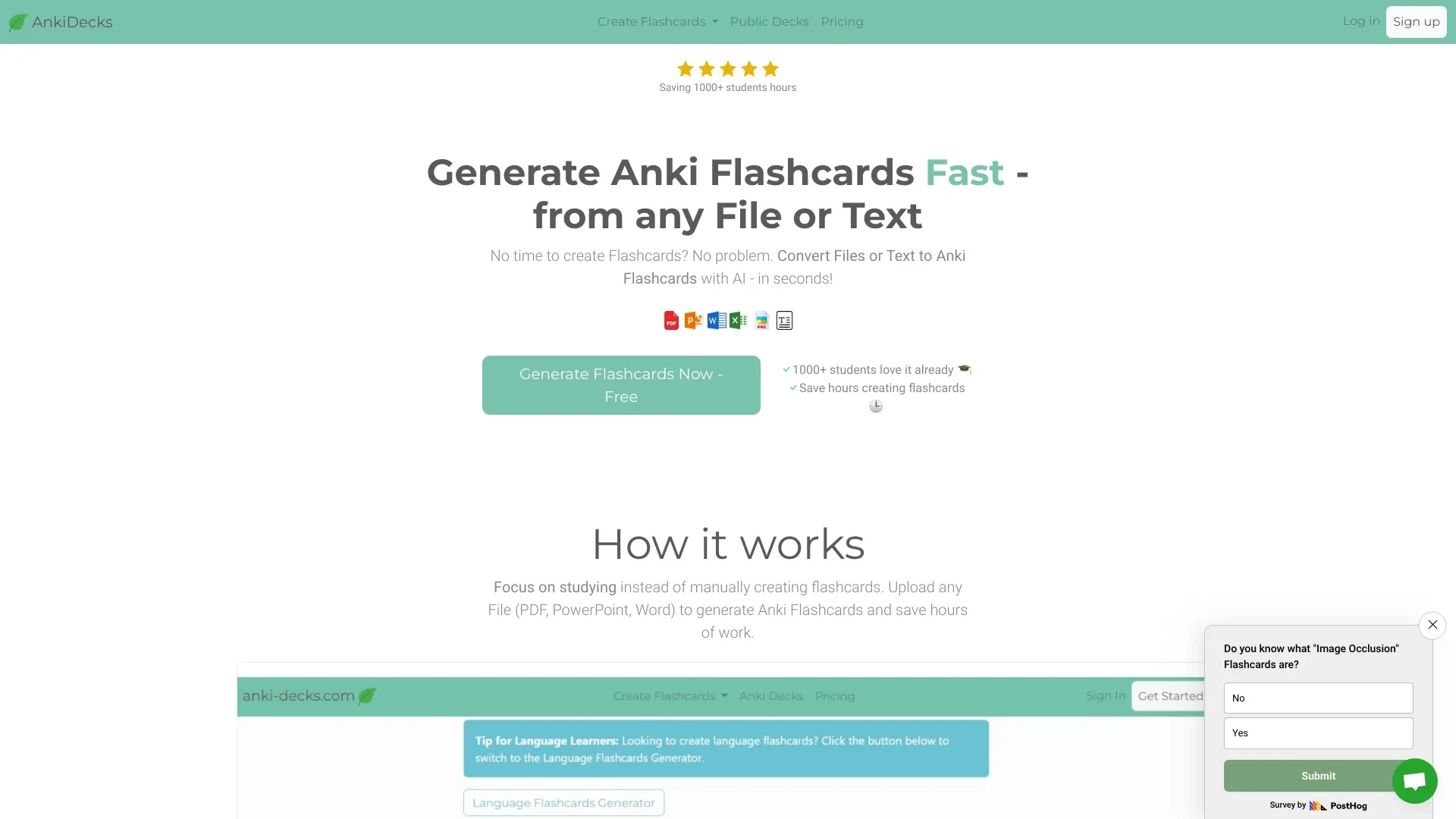Click the Excel file format icon
1456x819 pixels.
pyautogui.click(x=738, y=320)
